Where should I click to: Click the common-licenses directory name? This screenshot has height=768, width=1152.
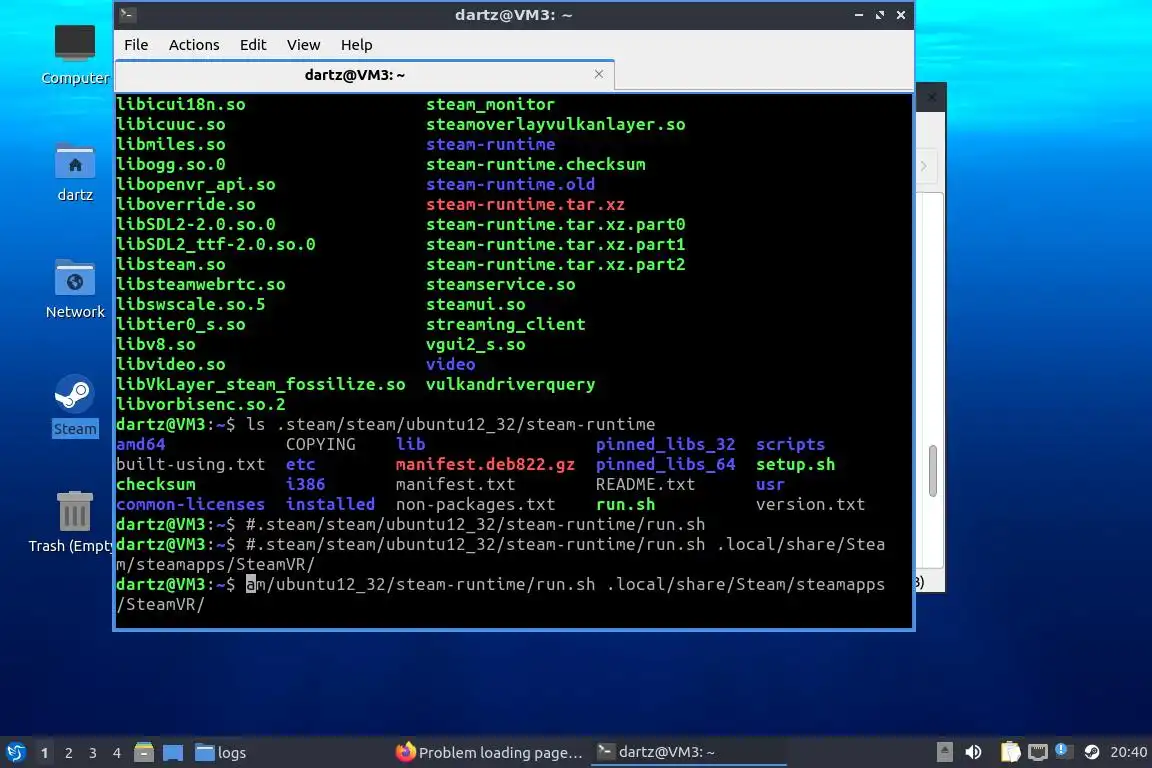pos(191,504)
